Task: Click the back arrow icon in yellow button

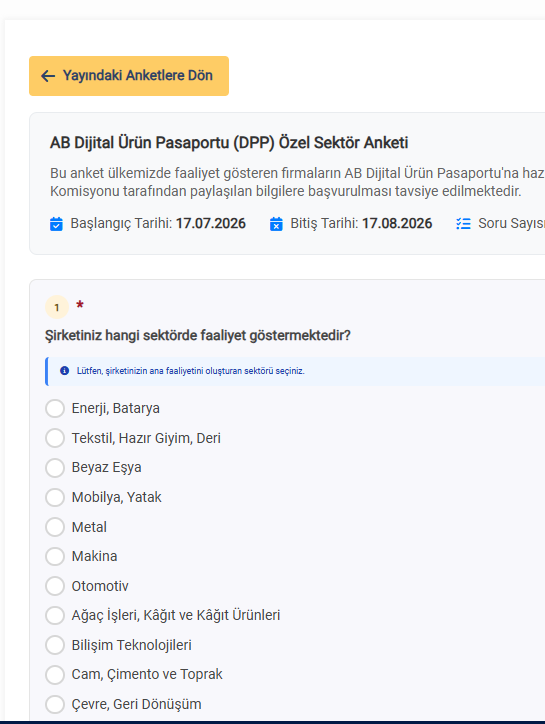Action: tap(48, 76)
